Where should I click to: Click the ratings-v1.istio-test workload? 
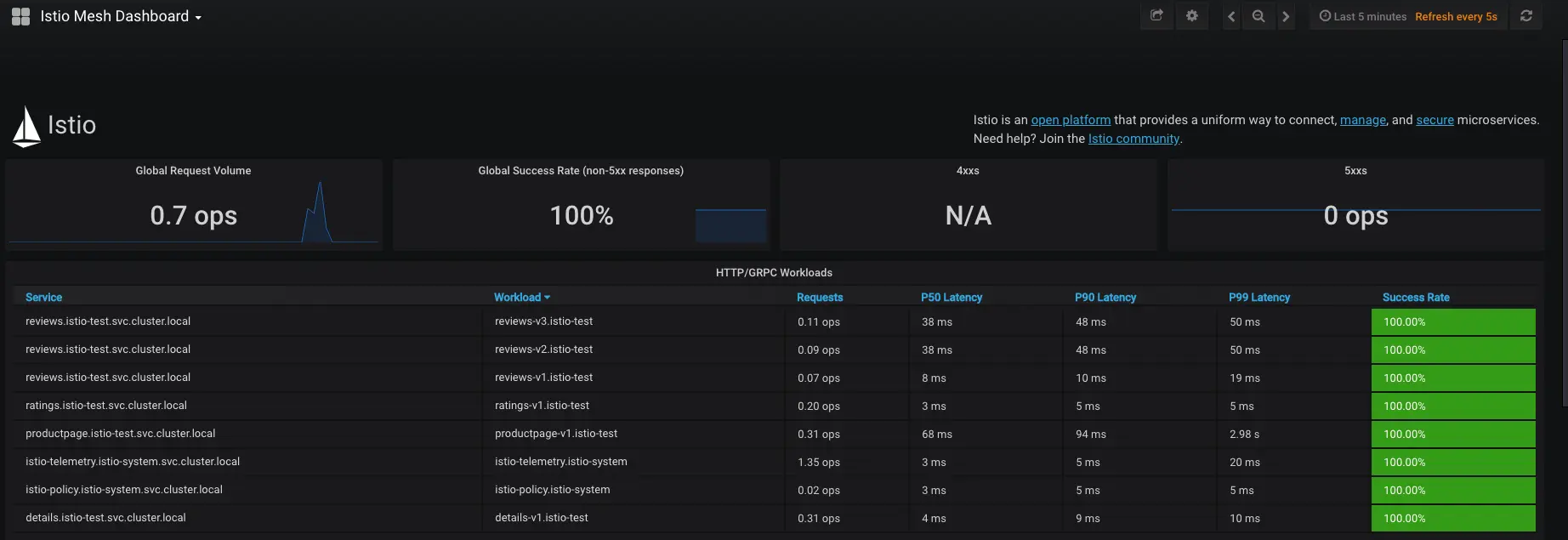tap(542, 406)
